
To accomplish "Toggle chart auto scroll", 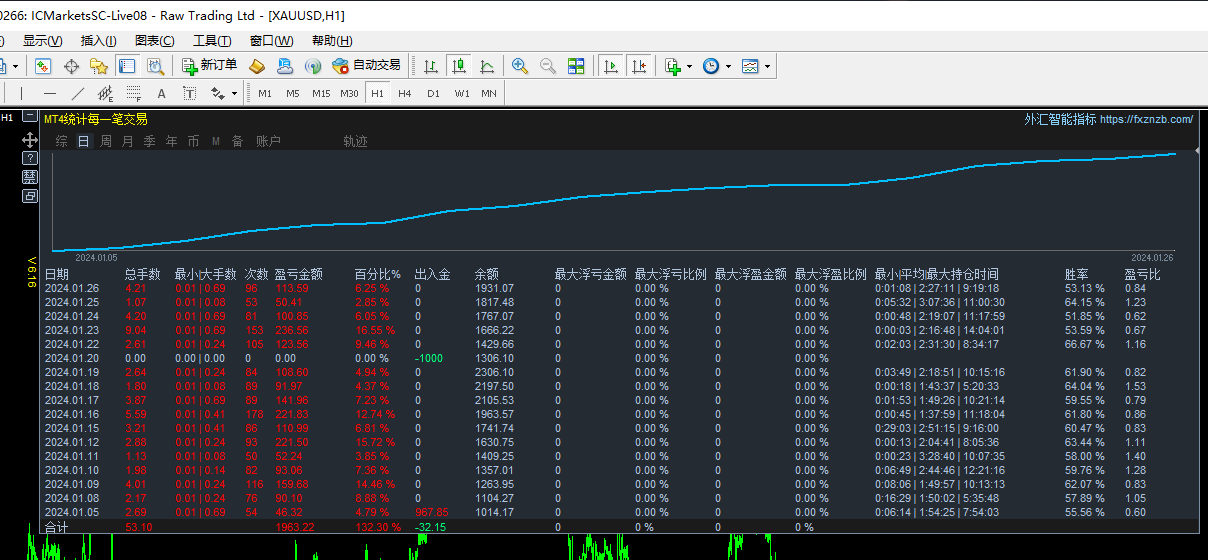I will (610, 66).
